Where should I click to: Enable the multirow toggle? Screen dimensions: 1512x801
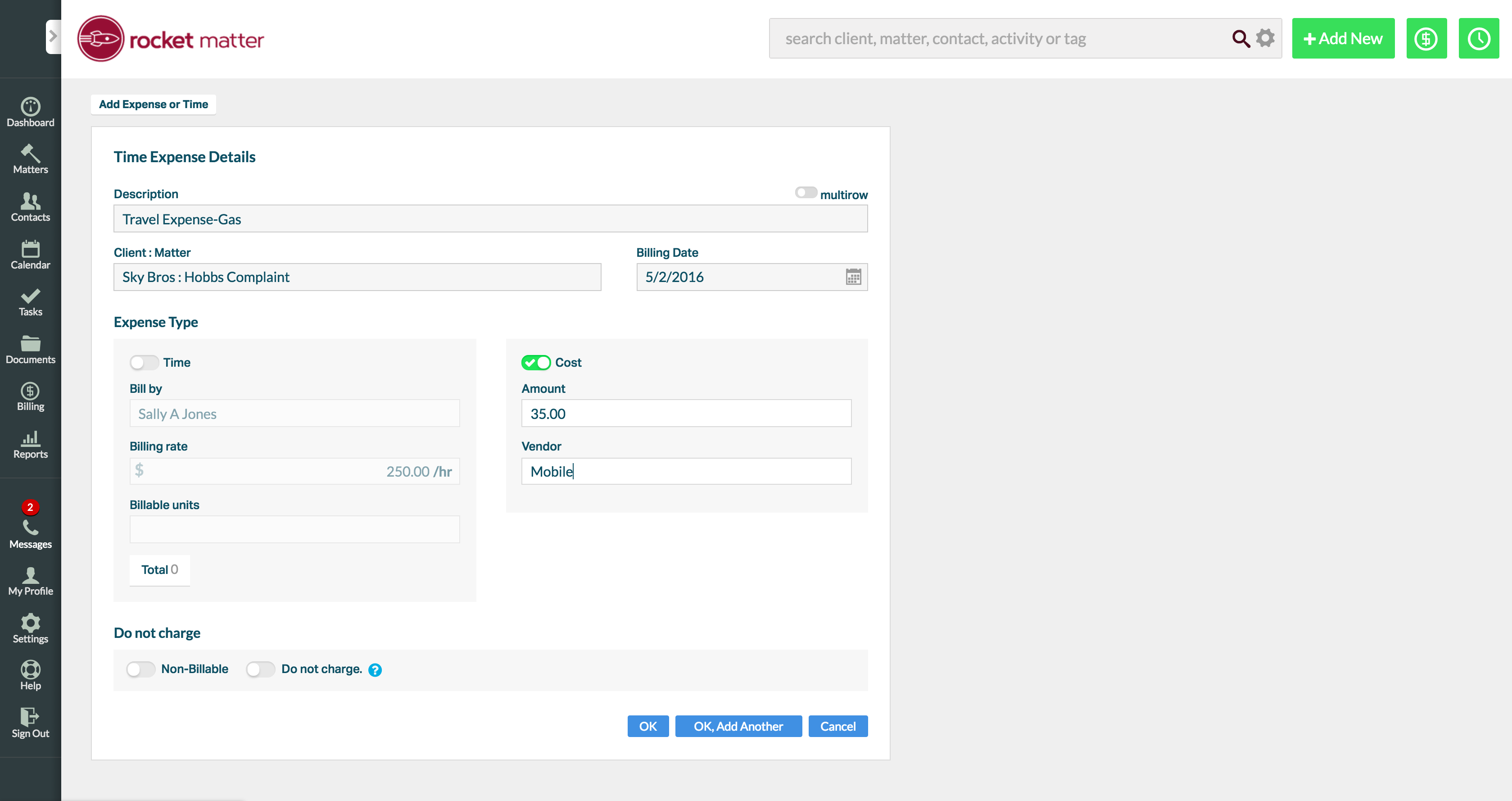[805, 193]
